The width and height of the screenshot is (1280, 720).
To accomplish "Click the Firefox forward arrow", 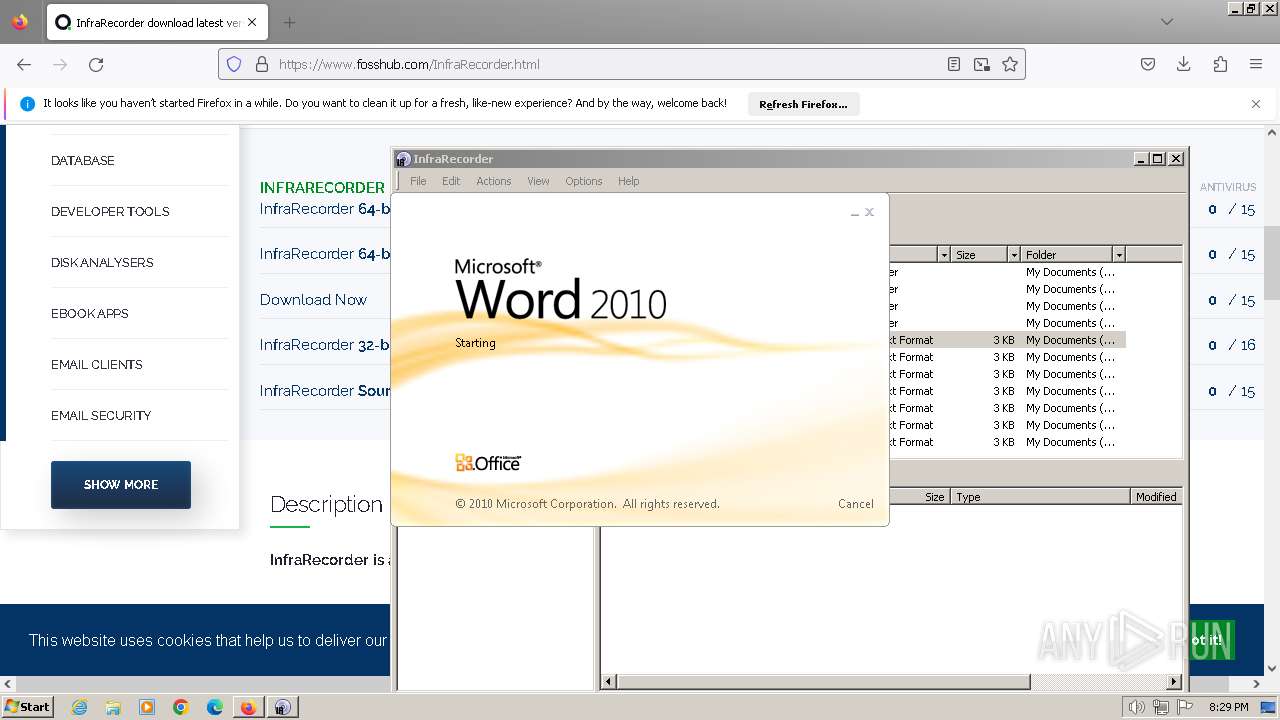I will coord(60,64).
